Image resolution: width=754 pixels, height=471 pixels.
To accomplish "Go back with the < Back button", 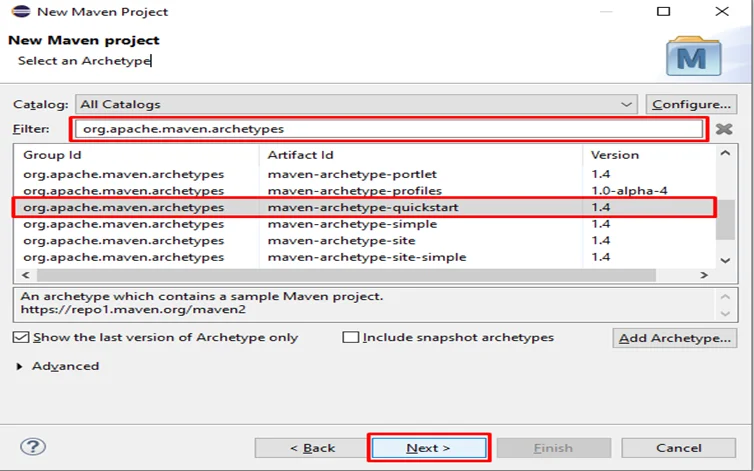I will (313, 448).
